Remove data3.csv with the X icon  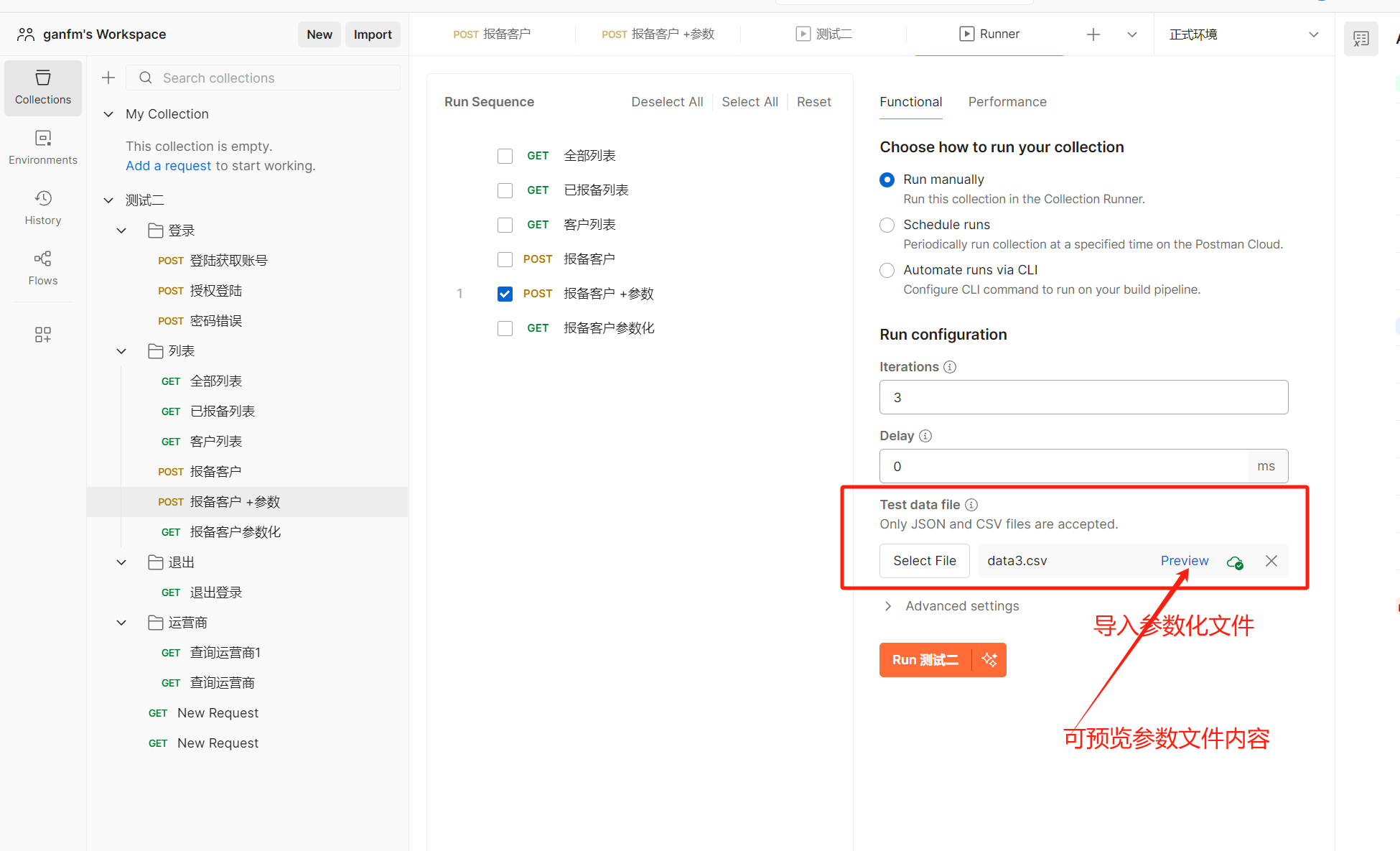click(1271, 561)
